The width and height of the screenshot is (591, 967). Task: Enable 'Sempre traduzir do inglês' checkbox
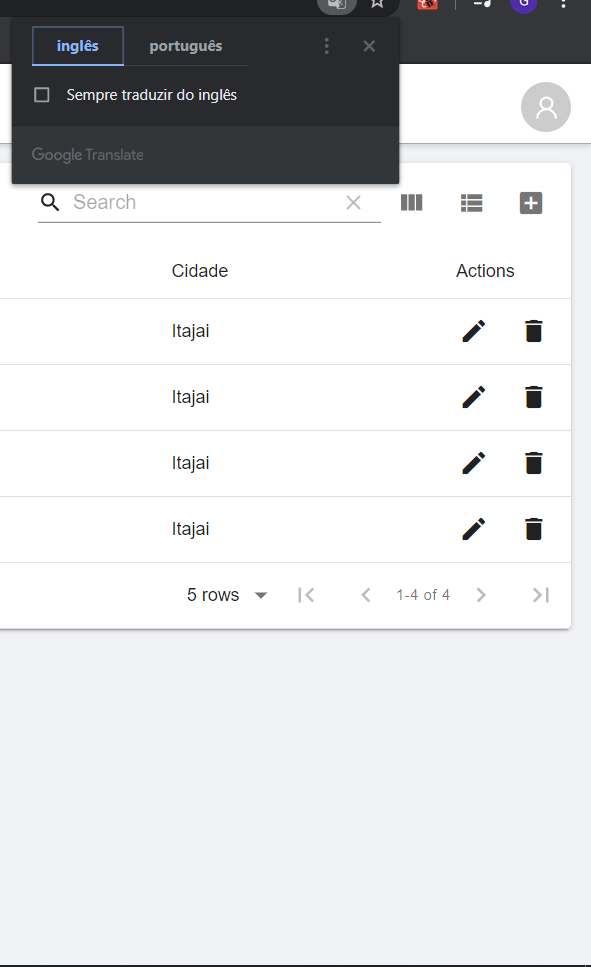click(x=41, y=94)
